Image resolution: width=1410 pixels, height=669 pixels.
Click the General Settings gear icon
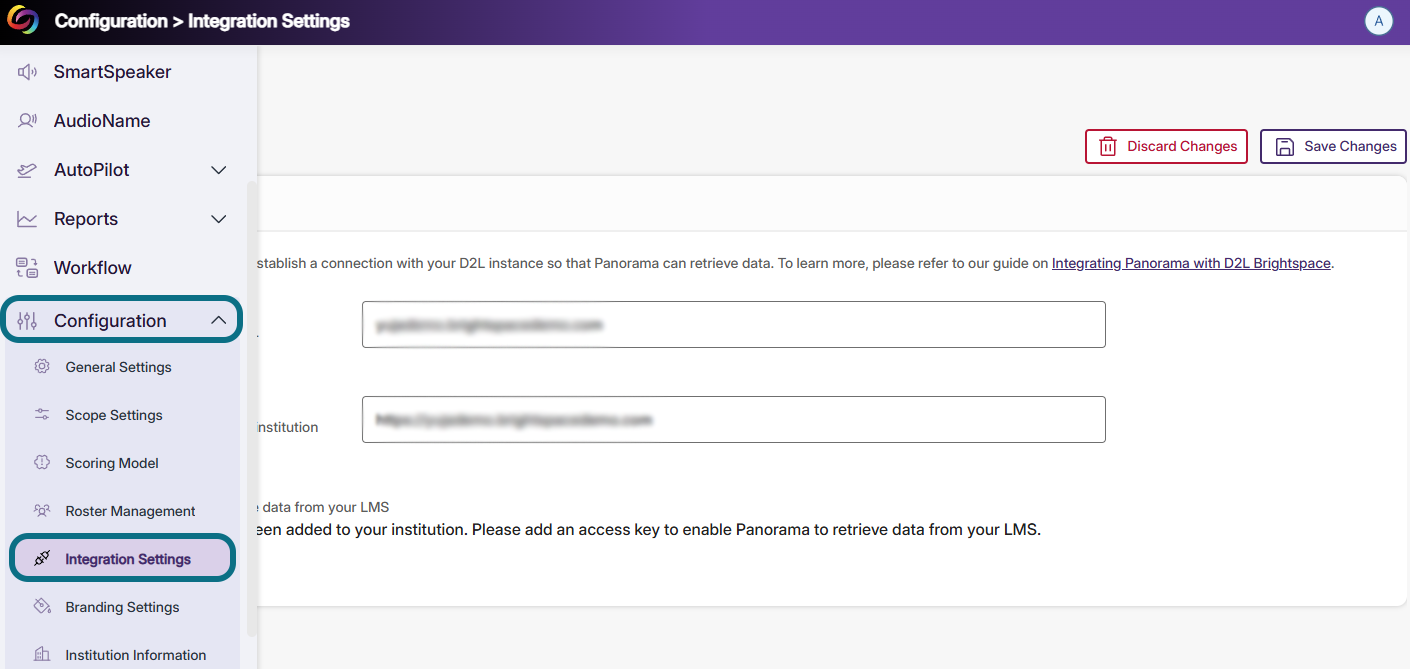[x=42, y=367]
